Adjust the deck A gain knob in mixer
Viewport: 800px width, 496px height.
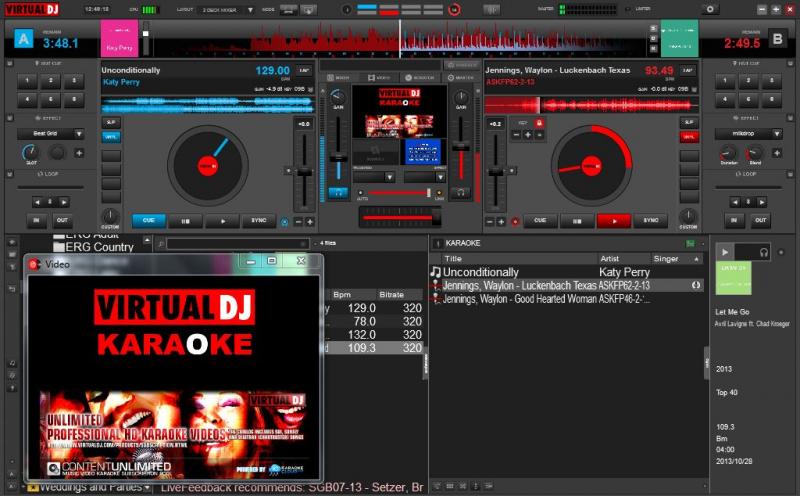pyautogui.click(x=337, y=96)
